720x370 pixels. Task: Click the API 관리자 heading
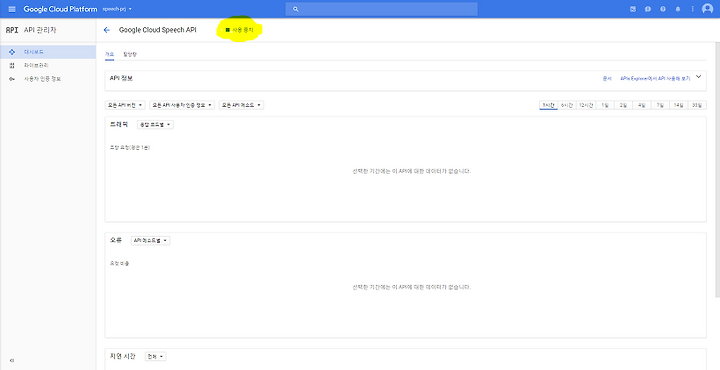click(40, 30)
